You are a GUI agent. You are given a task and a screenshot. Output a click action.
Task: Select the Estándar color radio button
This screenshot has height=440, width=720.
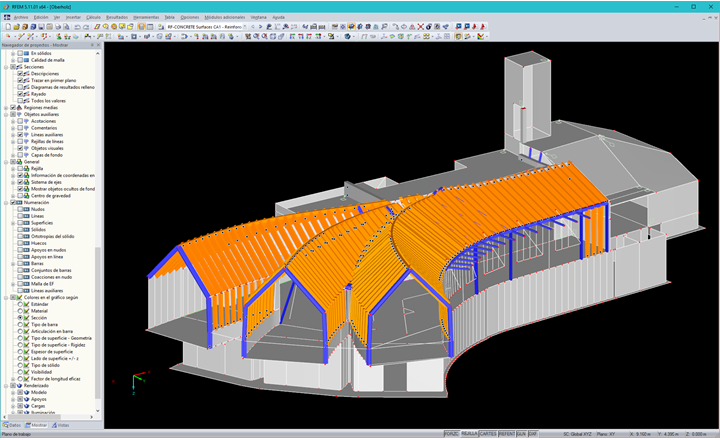point(20,304)
